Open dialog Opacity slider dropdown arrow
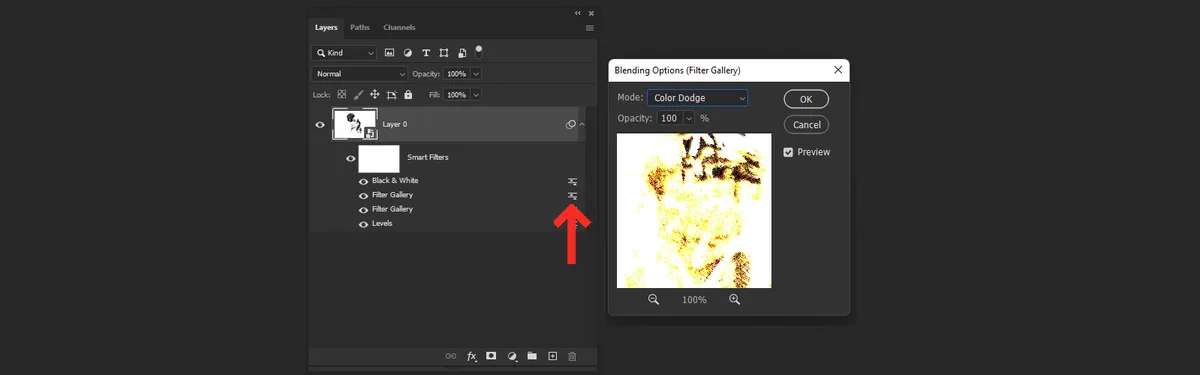Image resolution: width=1200 pixels, height=375 pixels. coord(689,118)
